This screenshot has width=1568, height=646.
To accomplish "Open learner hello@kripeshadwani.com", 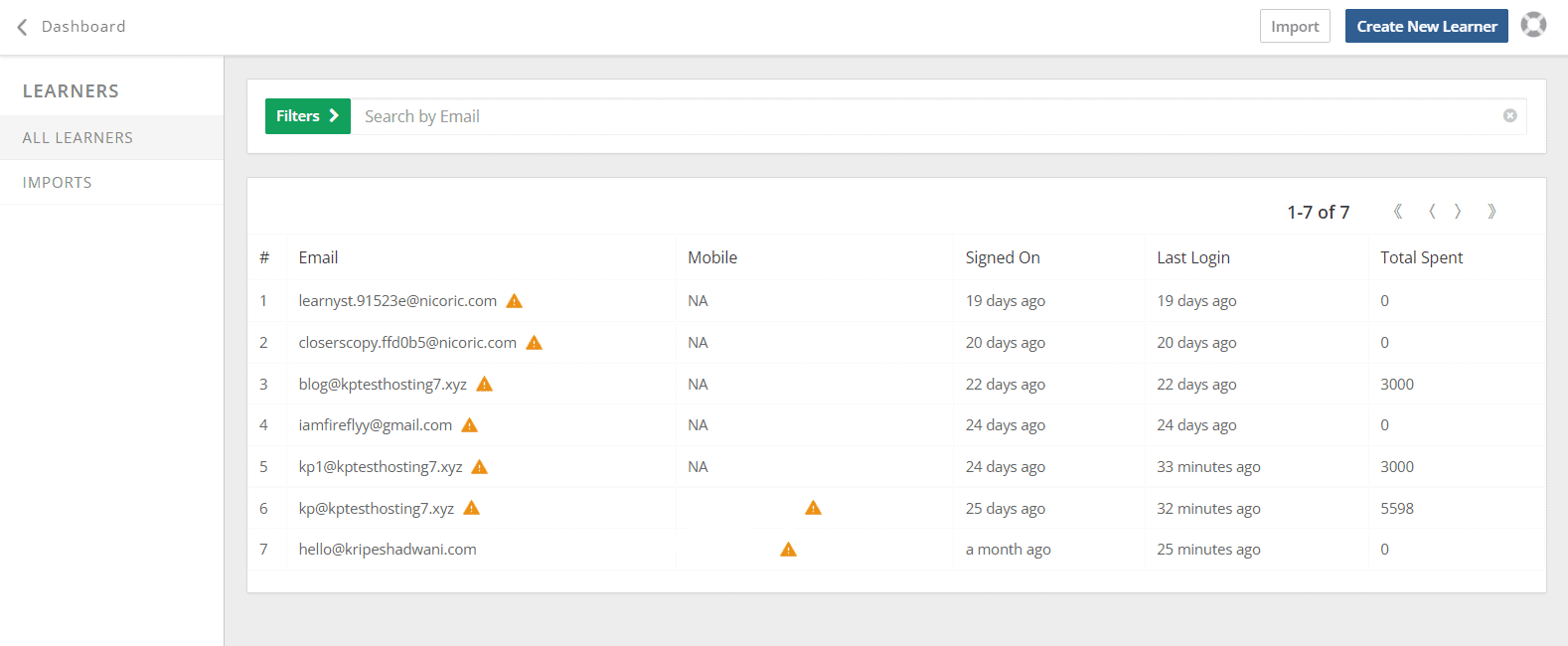I will [388, 550].
